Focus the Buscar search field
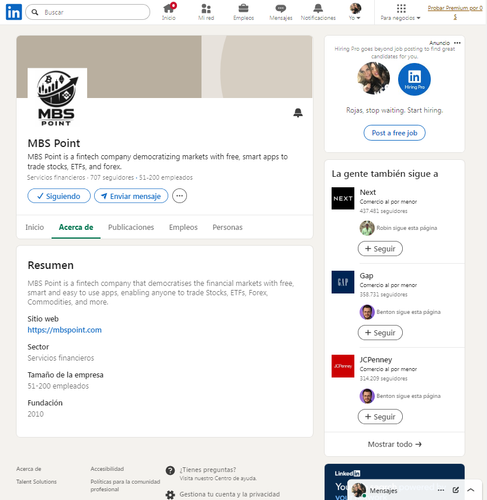 point(88,12)
